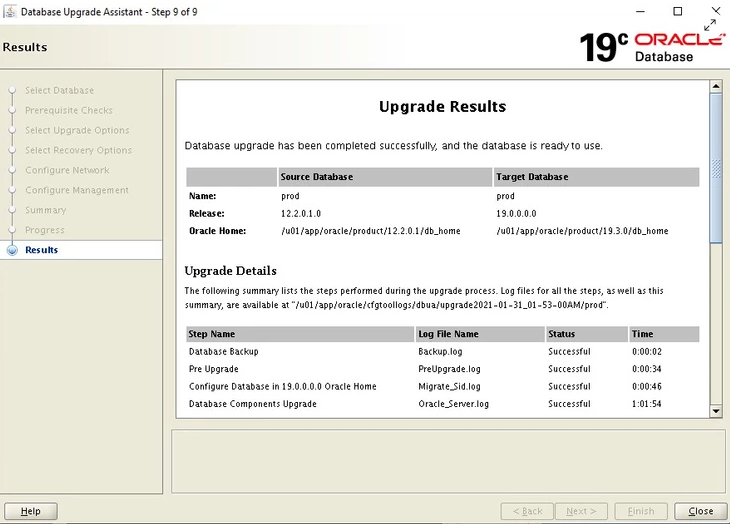Click the source Oracle Home path 12.2.0.1

(x=371, y=231)
